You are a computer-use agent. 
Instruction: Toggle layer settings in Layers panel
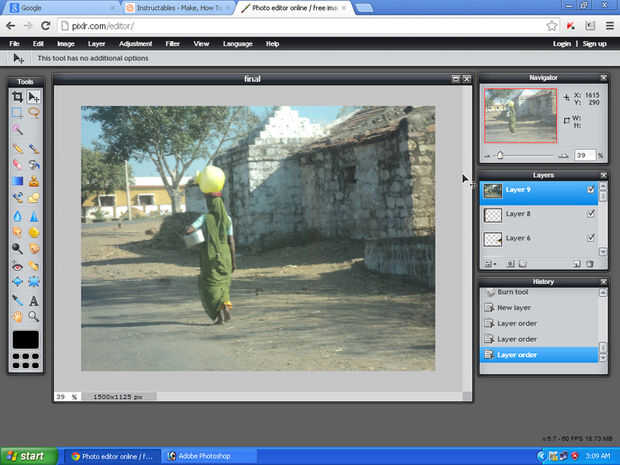click(x=490, y=264)
